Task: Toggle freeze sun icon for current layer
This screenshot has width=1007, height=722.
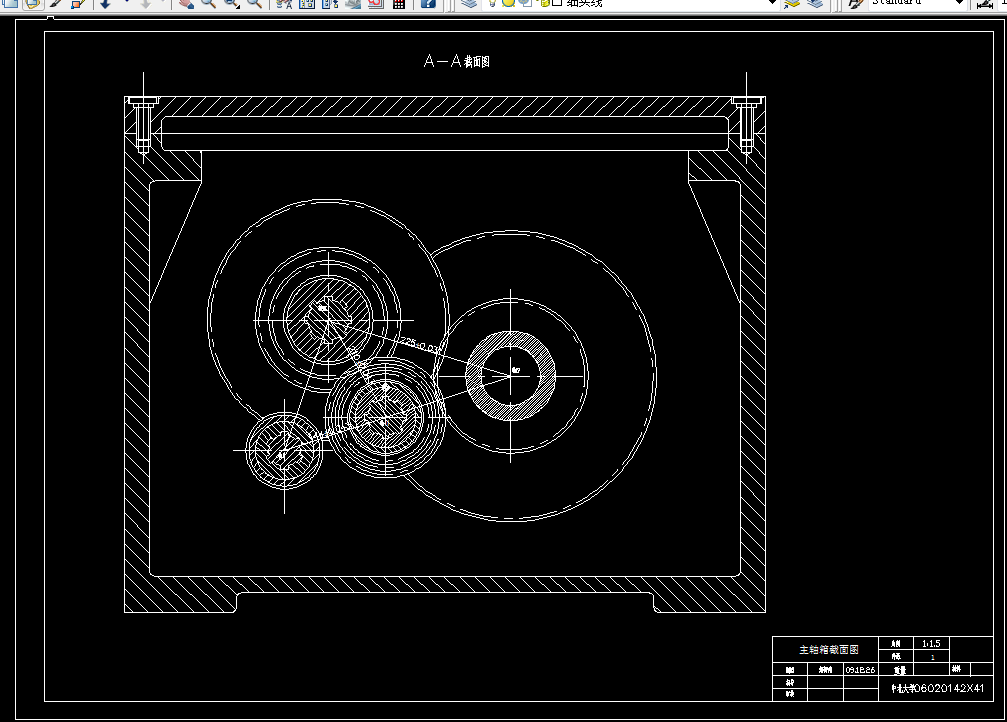Action: click(x=509, y=3)
